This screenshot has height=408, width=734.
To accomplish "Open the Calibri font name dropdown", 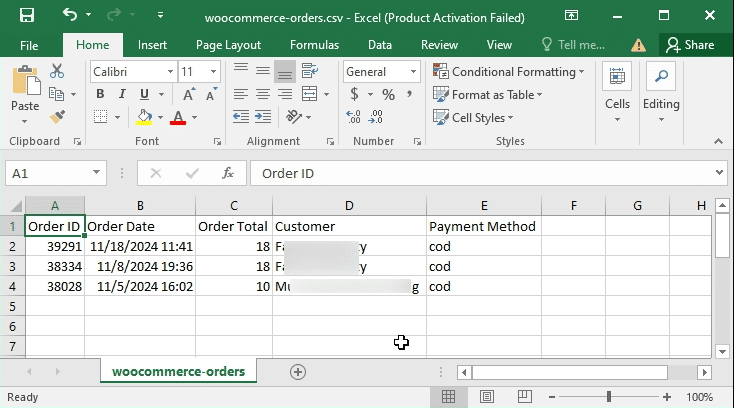I will (170, 72).
